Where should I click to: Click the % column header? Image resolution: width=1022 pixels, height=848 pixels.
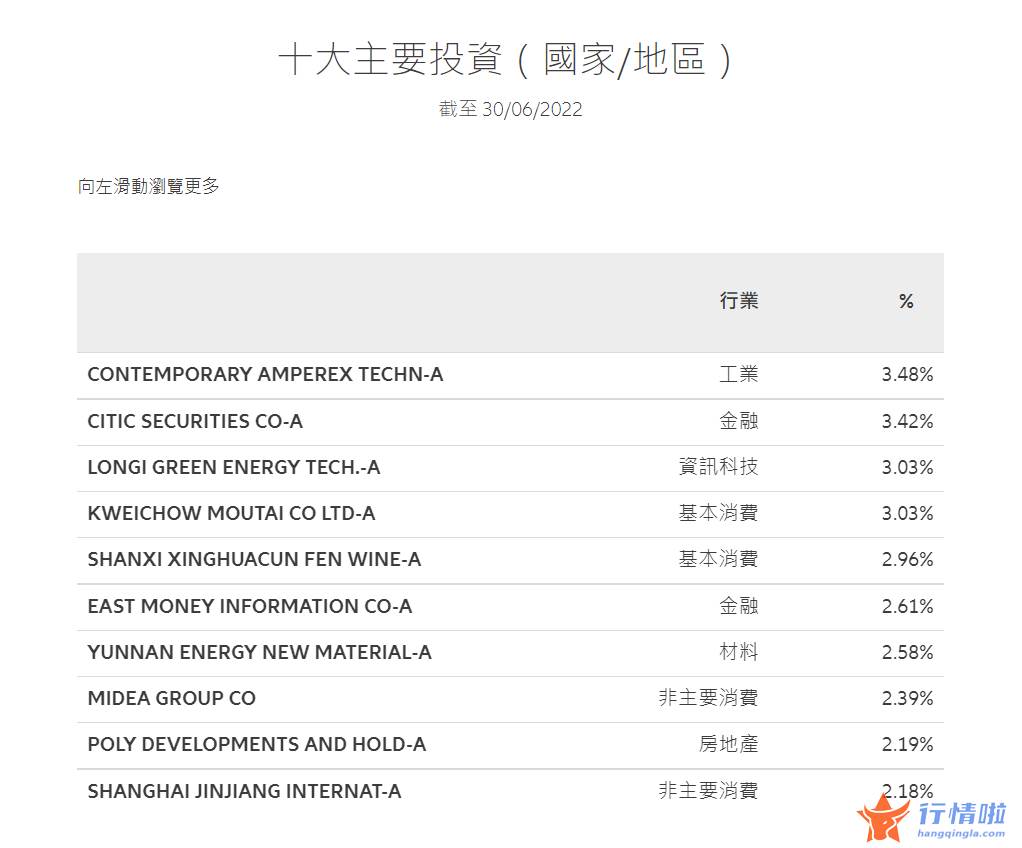[x=906, y=301]
